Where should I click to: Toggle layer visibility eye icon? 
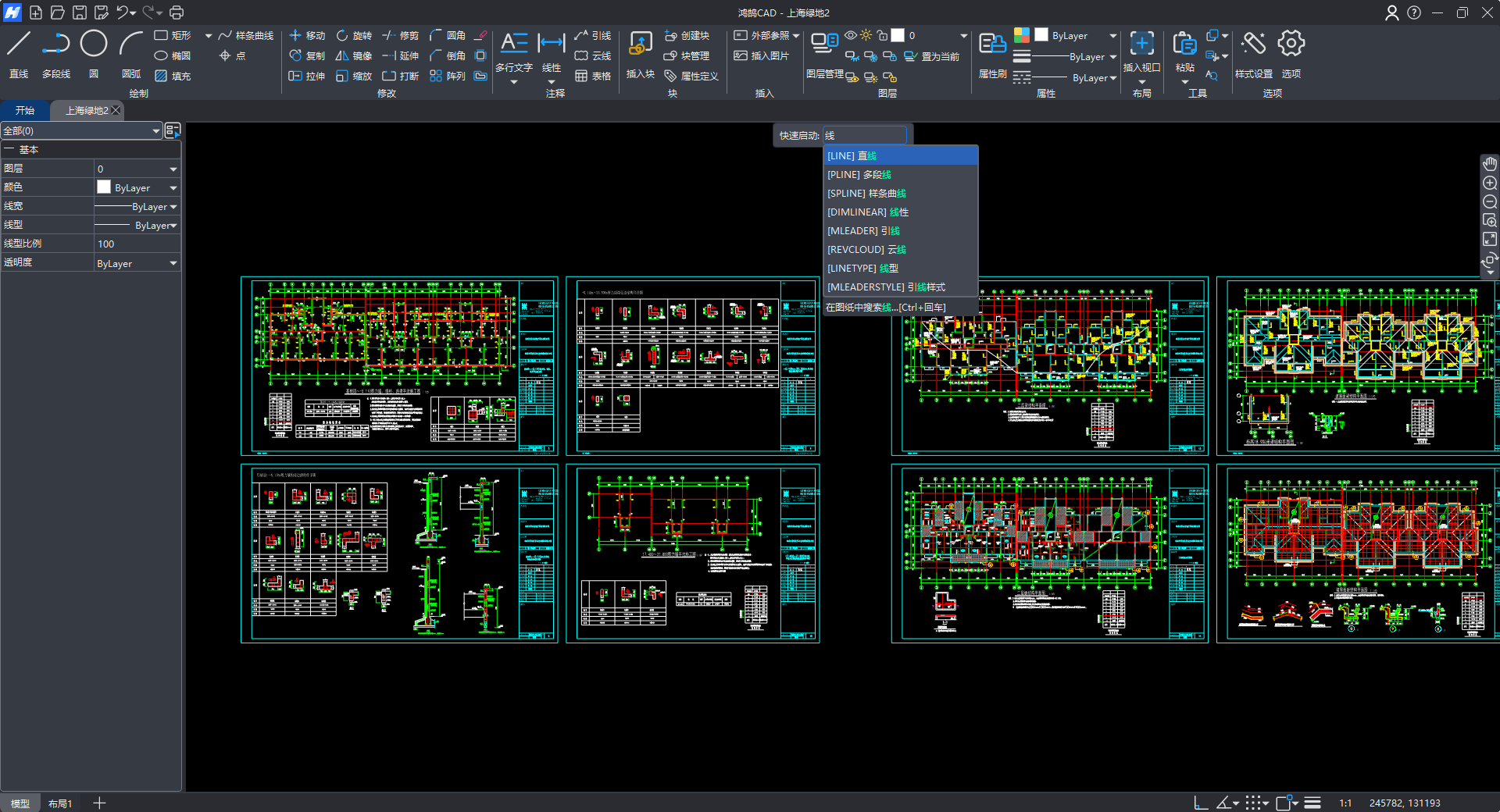(x=851, y=36)
